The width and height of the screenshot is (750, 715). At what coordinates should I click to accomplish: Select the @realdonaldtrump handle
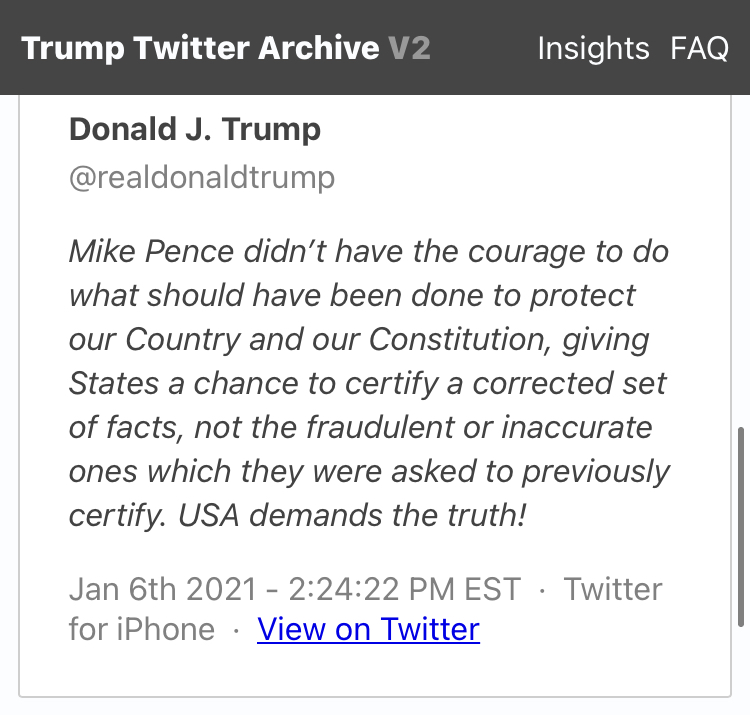pos(202,178)
